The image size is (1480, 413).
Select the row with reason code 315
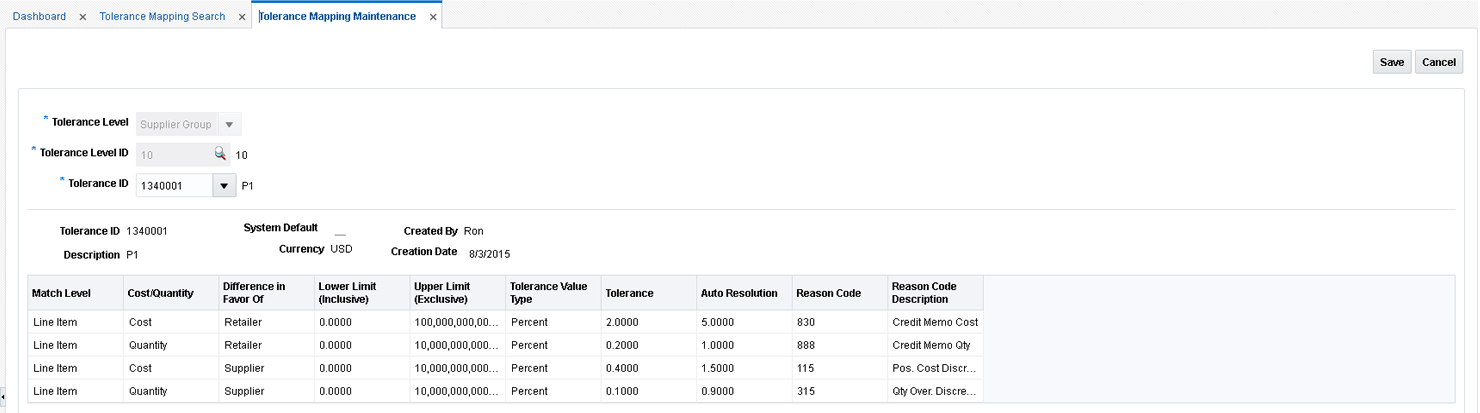coord(505,391)
